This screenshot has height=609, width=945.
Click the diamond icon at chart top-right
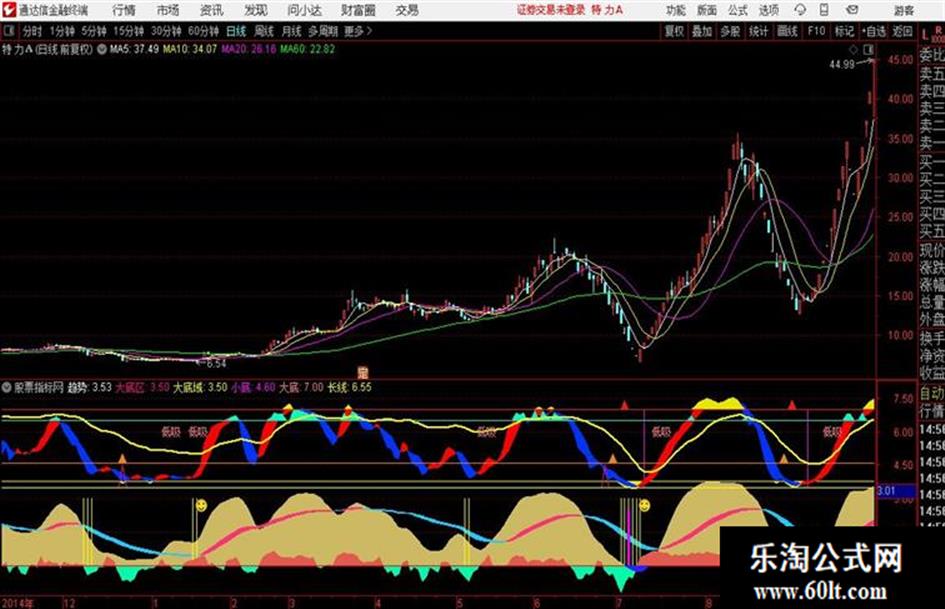pyautogui.click(x=853, y=49)
